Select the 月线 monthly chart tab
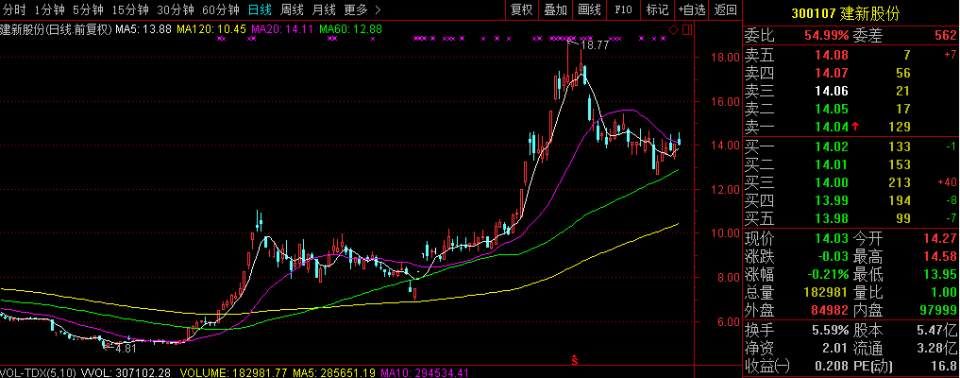Viewport: 960px width, 378px height. (x=324, y=10)
